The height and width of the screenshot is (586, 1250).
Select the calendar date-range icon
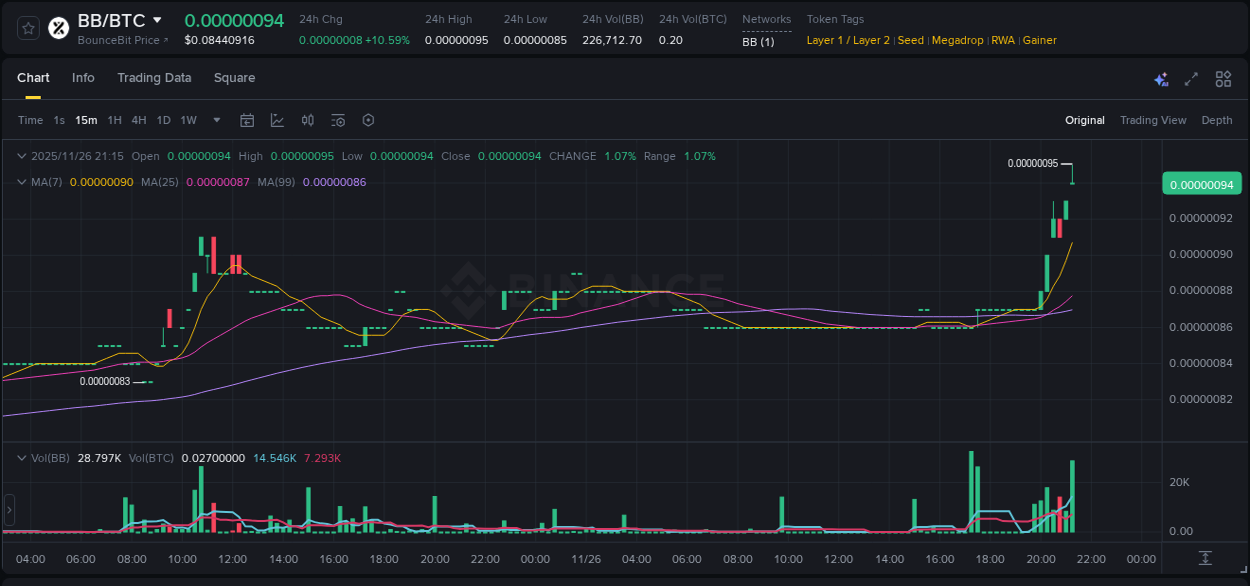tap(247, 120)
